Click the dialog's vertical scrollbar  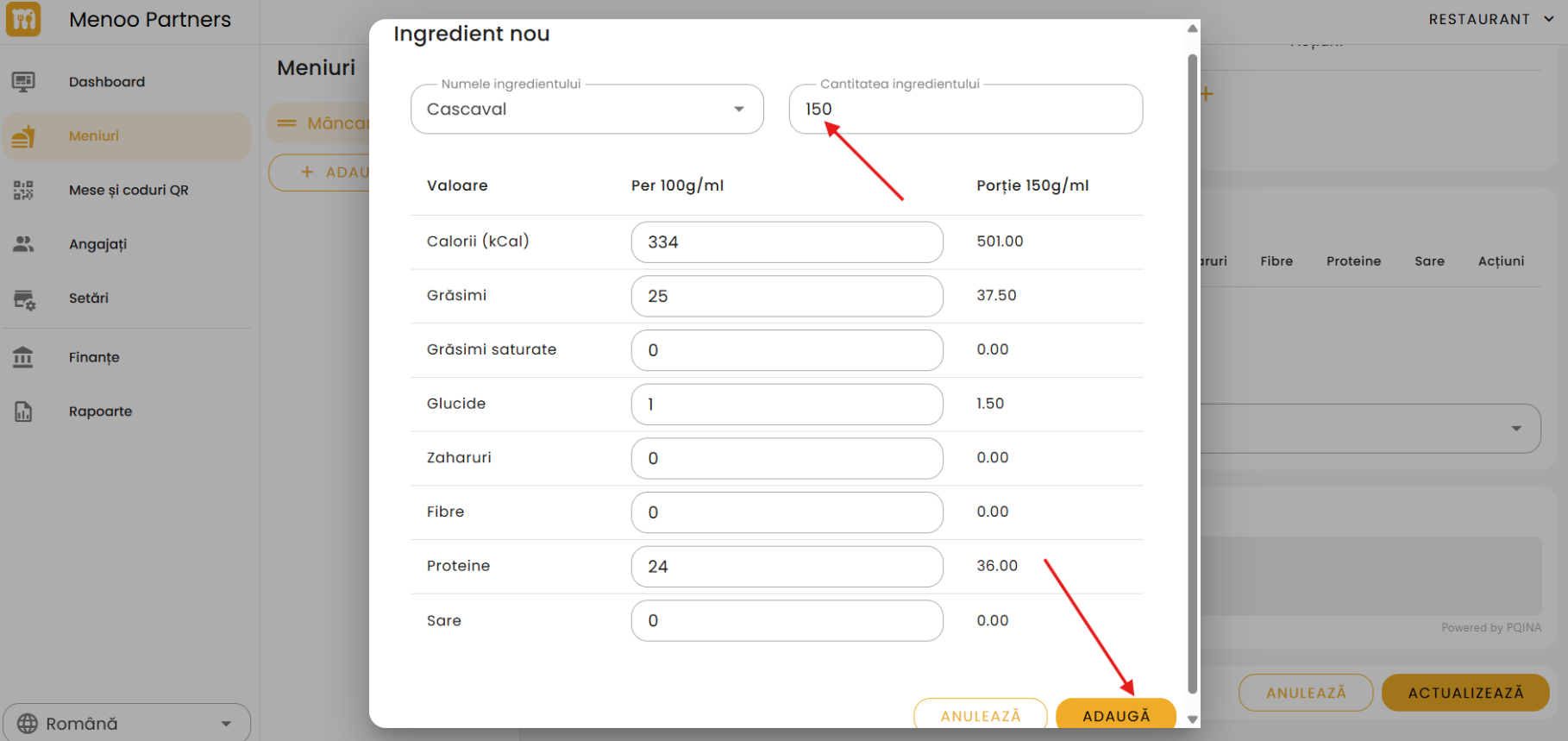pyautogui.click(x=1192, y=371)
